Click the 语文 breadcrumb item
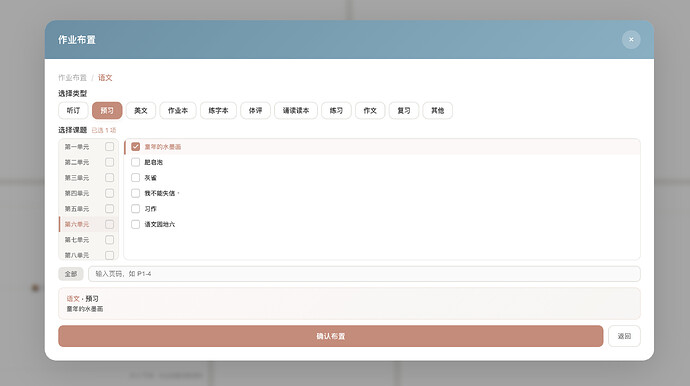 105,78
